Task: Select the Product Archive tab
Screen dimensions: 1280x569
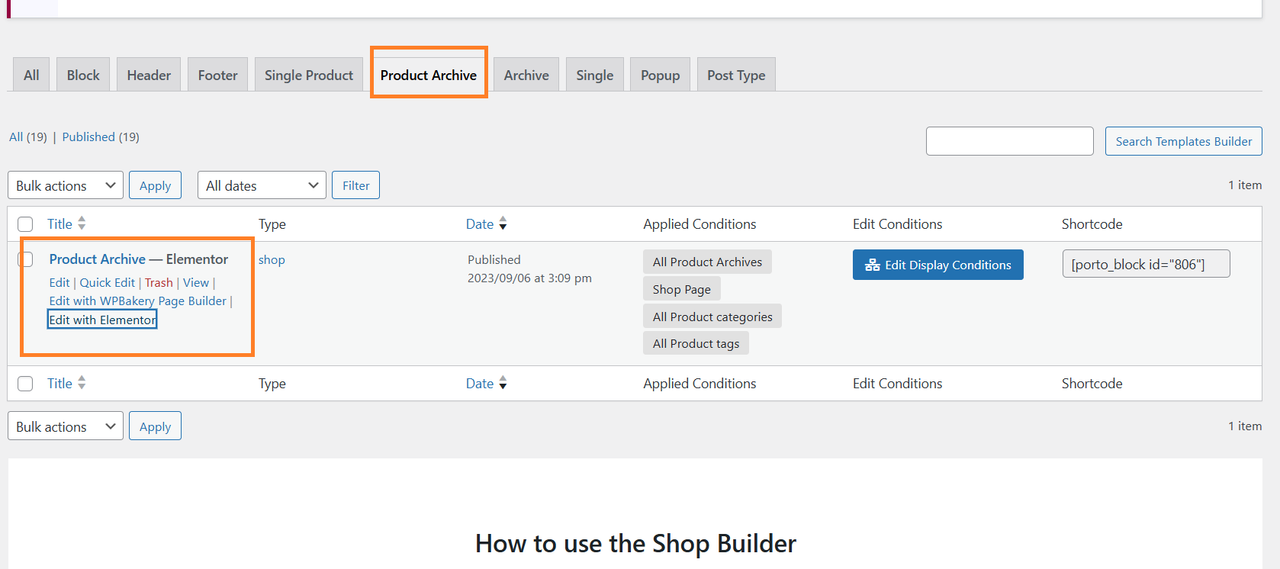Action: [x=429, y=75]
